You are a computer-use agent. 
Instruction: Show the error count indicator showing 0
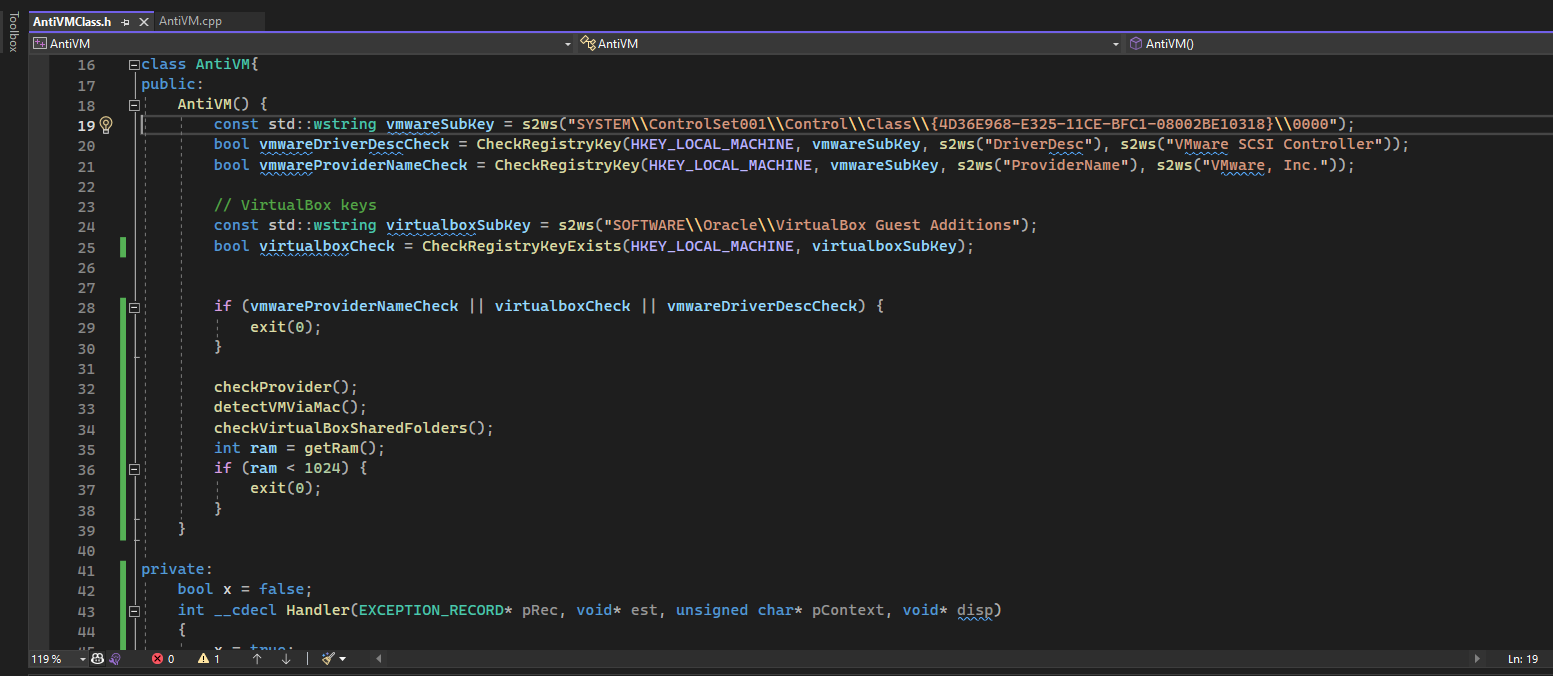pyautogui.click(x=162, y=659)
